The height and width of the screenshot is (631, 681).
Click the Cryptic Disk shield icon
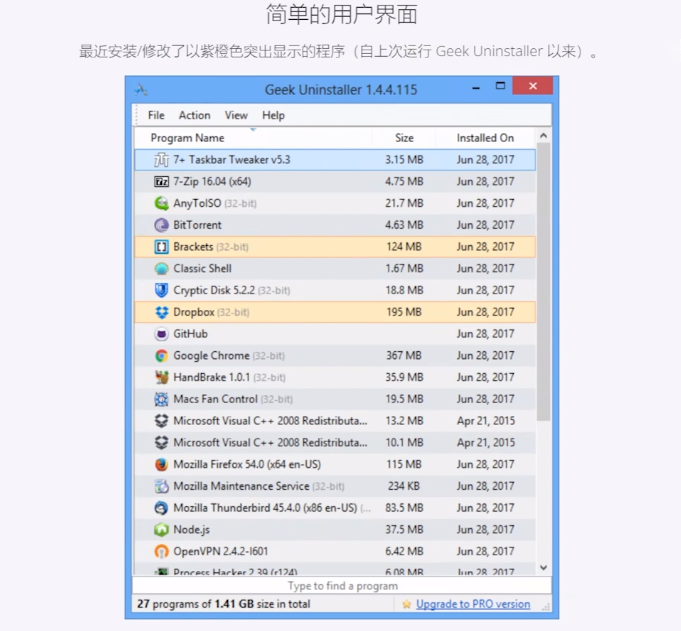coord(162,290)
